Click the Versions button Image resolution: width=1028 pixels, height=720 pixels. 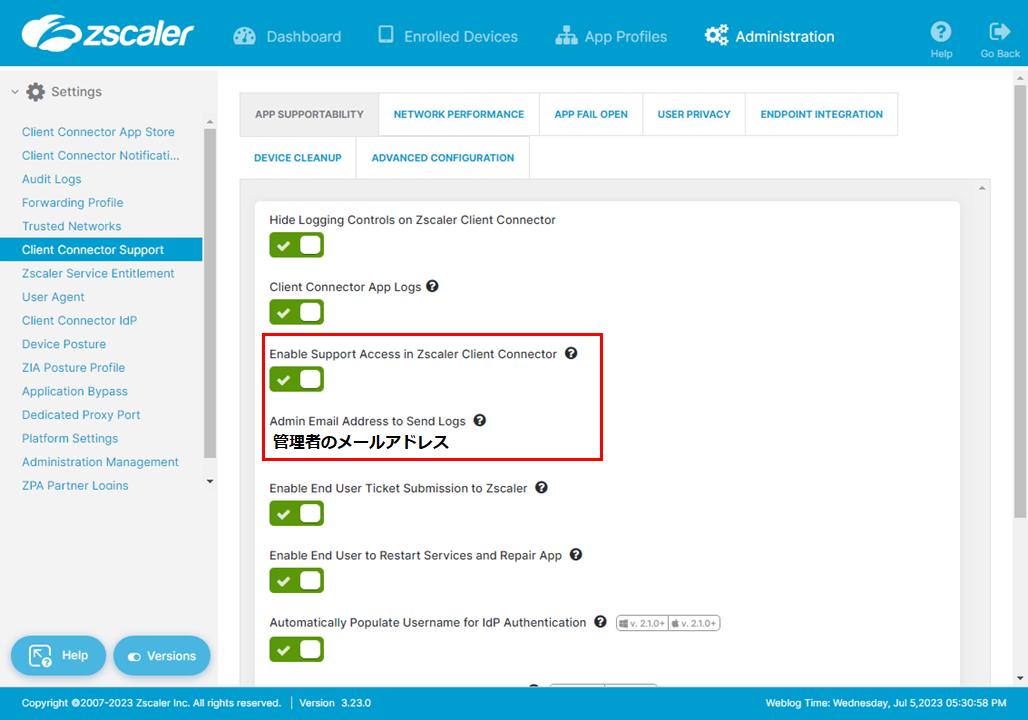(x=162, y=655)
